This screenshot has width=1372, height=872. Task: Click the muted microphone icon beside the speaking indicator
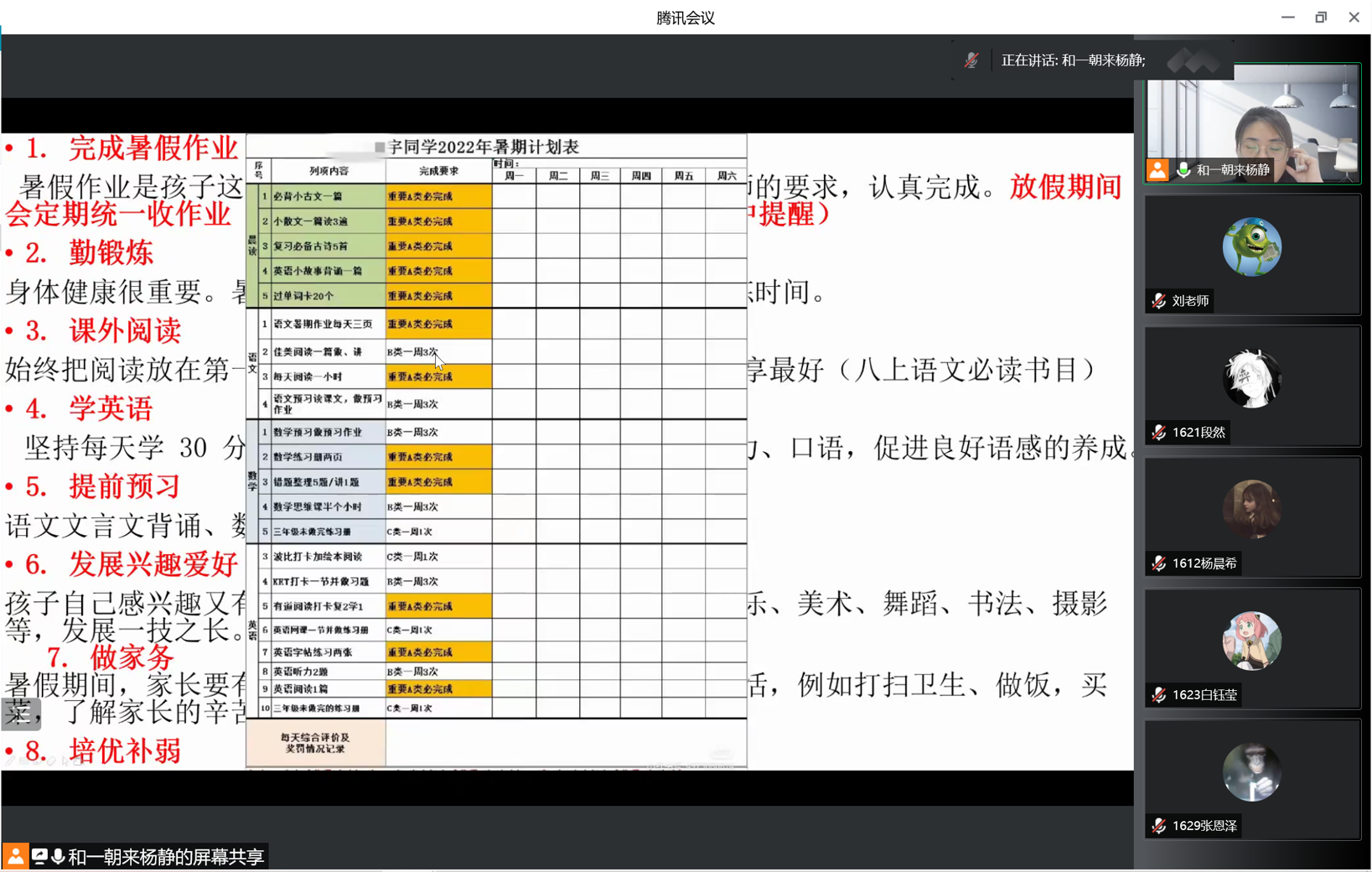pyautogui.click(x=971, y=60)
